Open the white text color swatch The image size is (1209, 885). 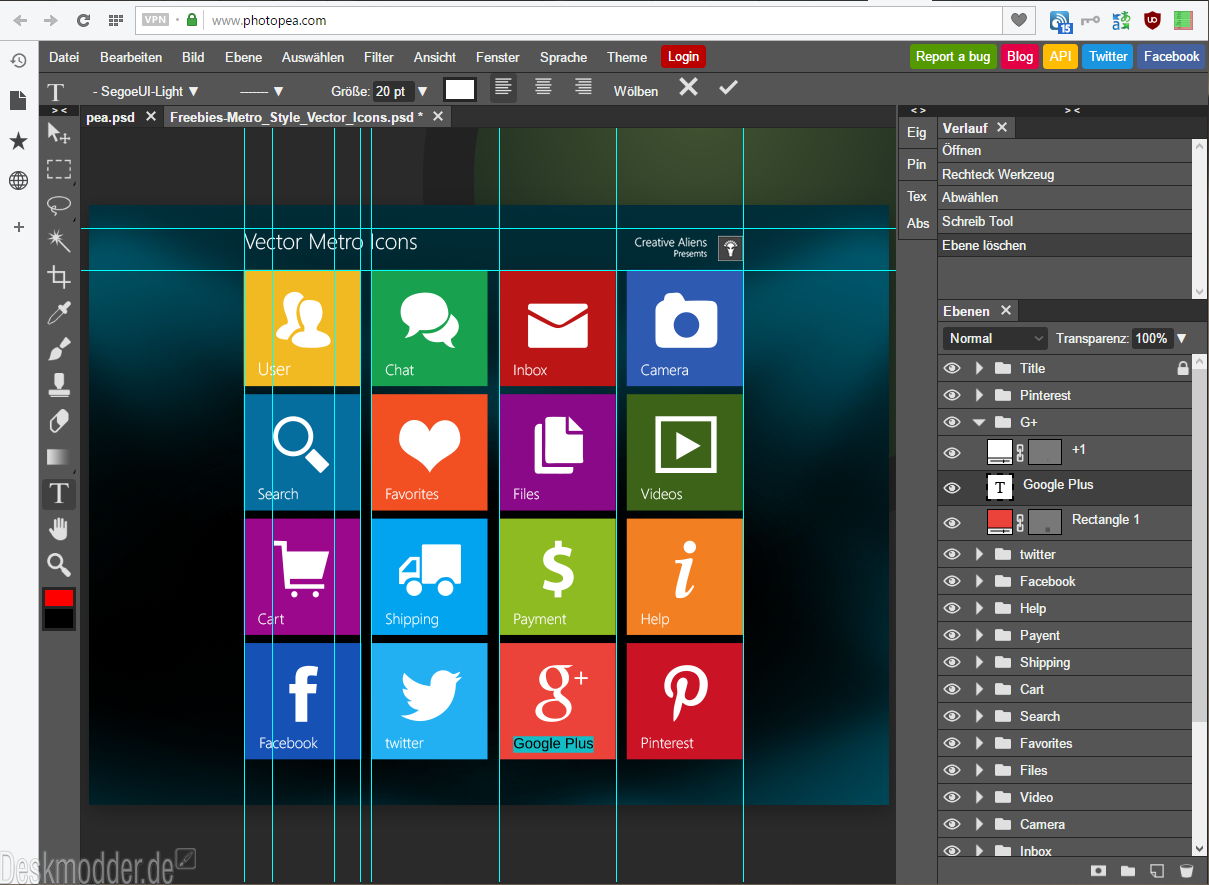460,89
